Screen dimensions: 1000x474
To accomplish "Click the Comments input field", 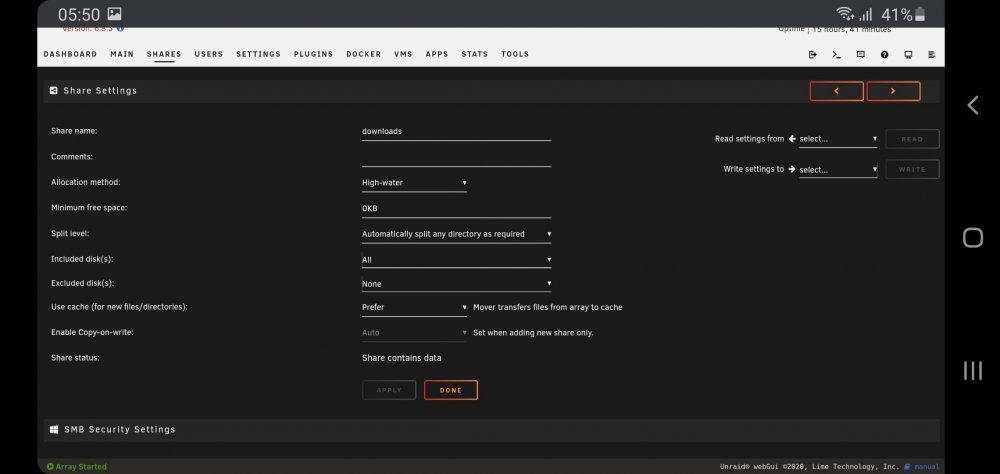I will click(x=457, y=158).
